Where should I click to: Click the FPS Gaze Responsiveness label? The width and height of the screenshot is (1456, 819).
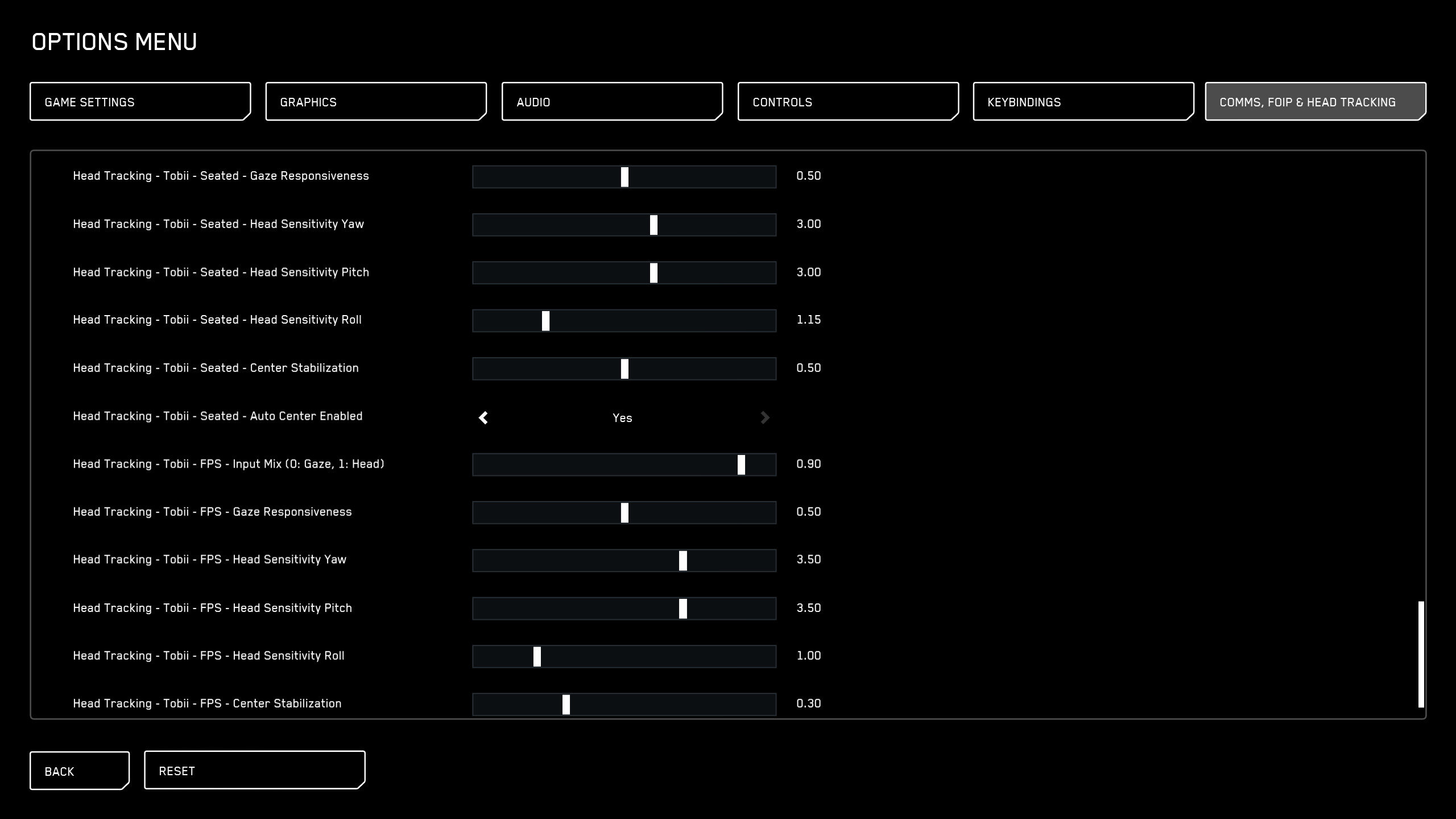[212, 512]
